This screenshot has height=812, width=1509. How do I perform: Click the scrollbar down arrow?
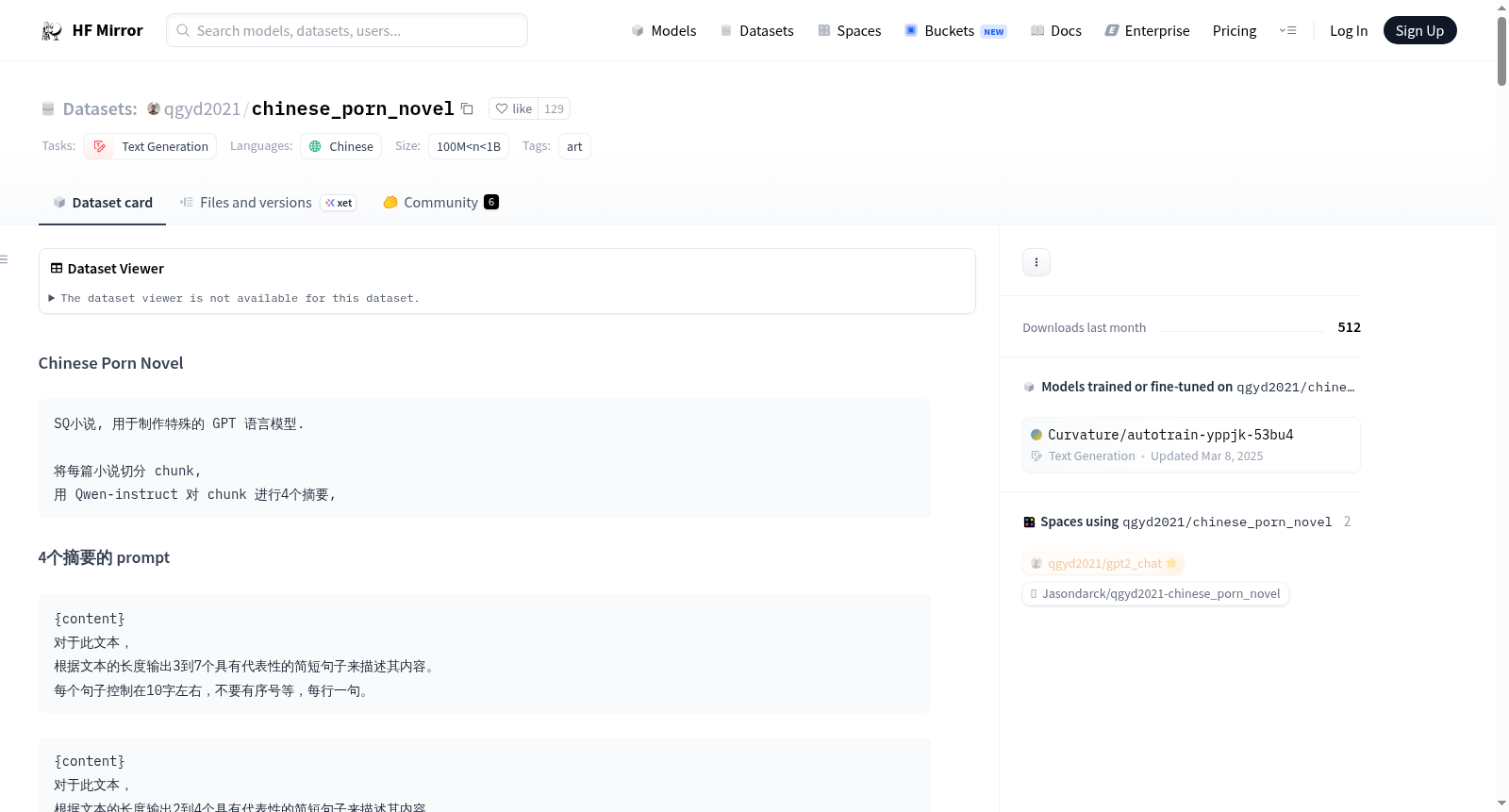click(x=1501, y=804)
